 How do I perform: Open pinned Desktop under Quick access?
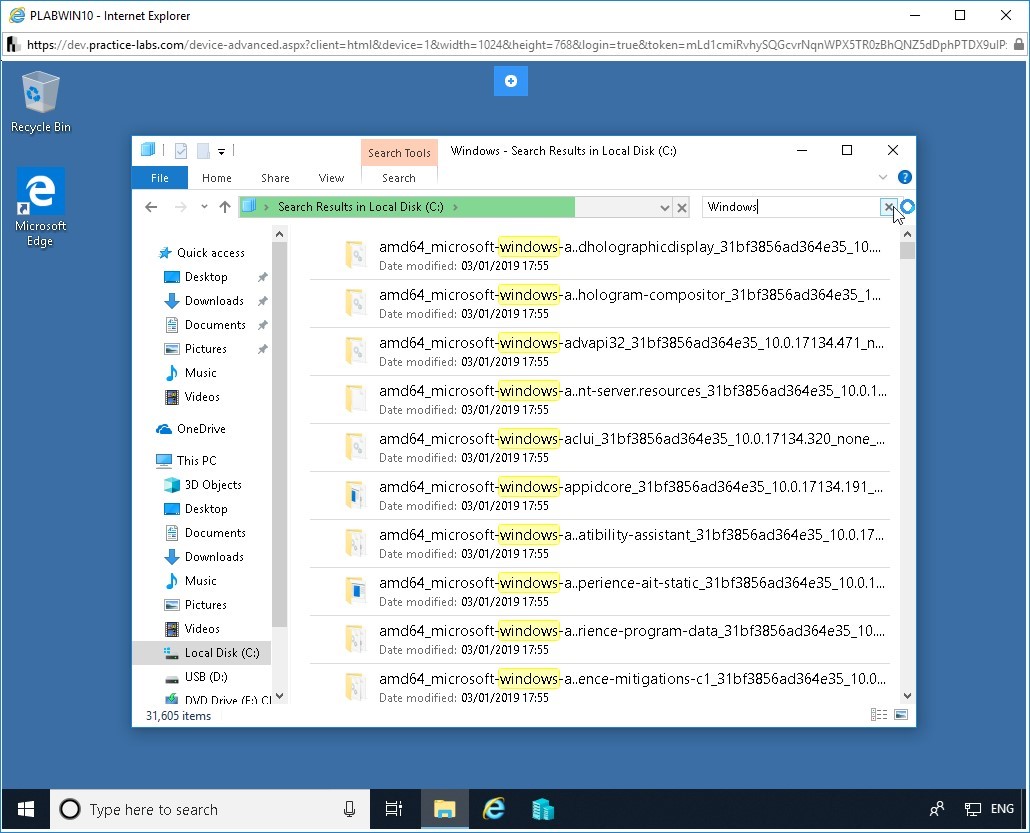coord(206,277)
